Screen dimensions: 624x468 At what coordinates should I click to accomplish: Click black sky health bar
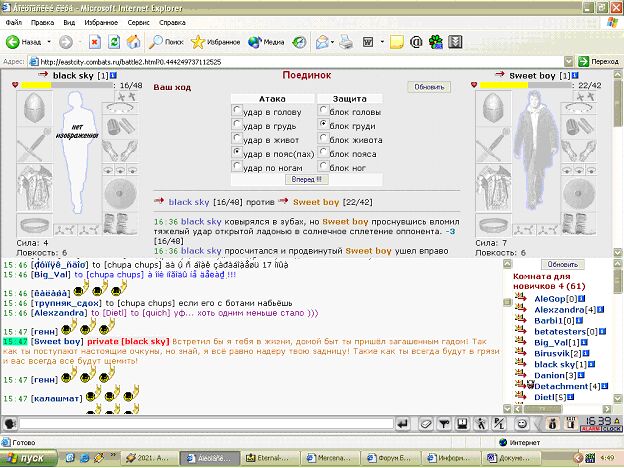point(66,85)
